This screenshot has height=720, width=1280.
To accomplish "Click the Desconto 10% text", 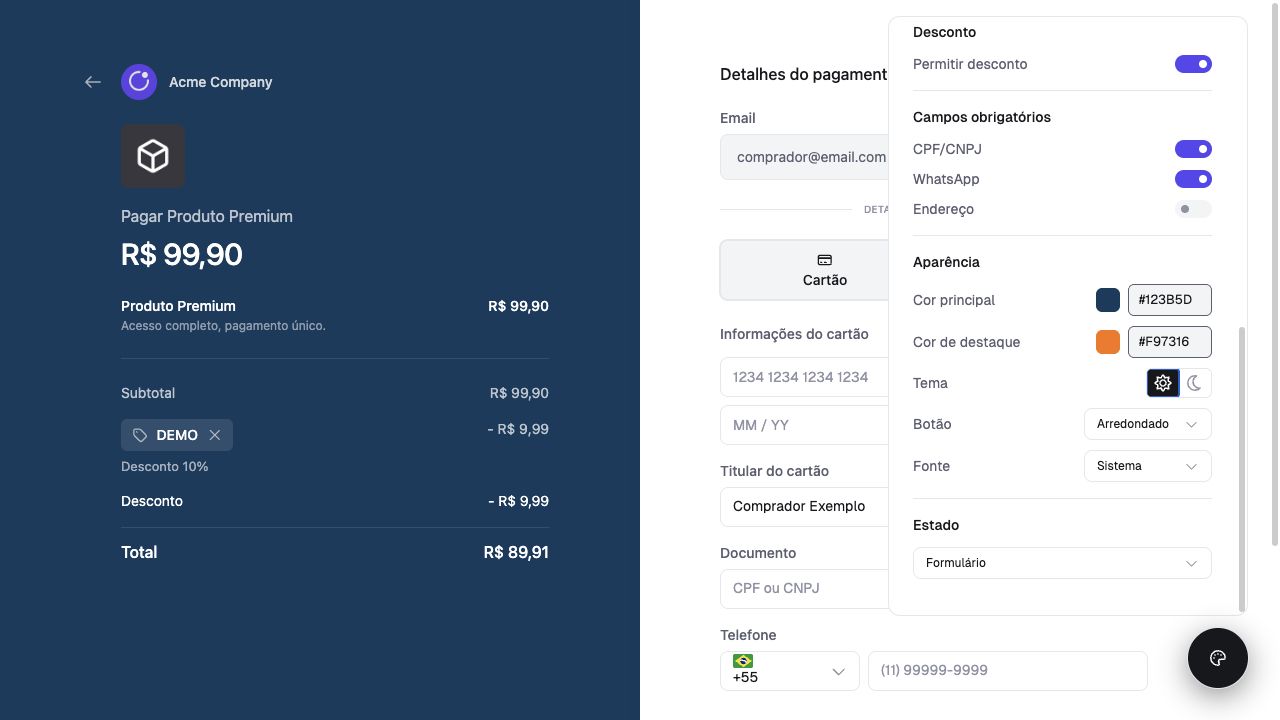I will tap(165, 467).
